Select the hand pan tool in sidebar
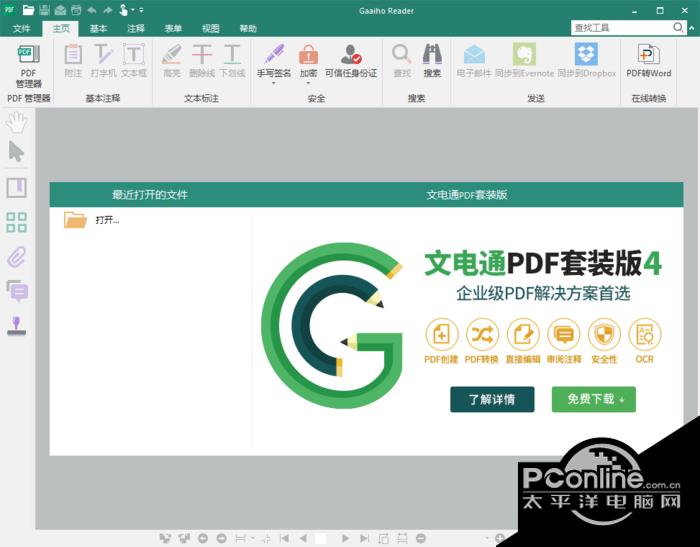The height and width of the screenshot is (547, 700). tap(17, 123)
